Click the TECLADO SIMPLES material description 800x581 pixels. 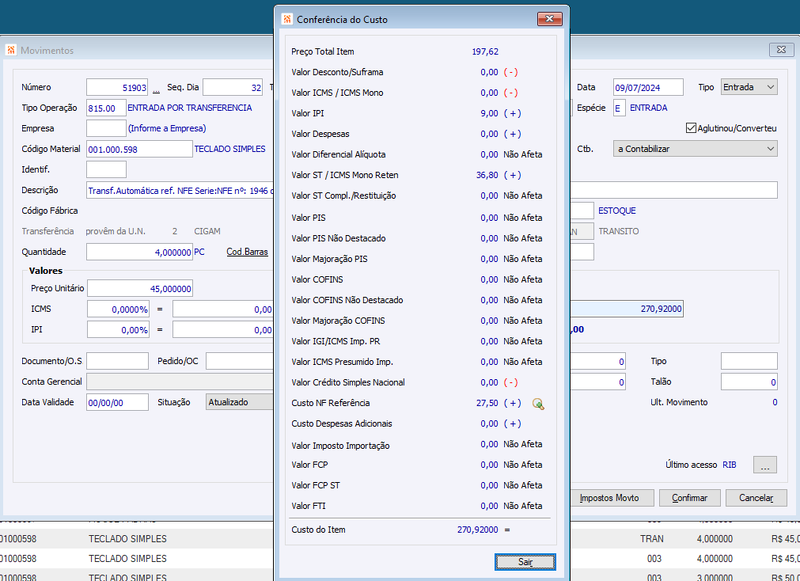click(230, 149)
